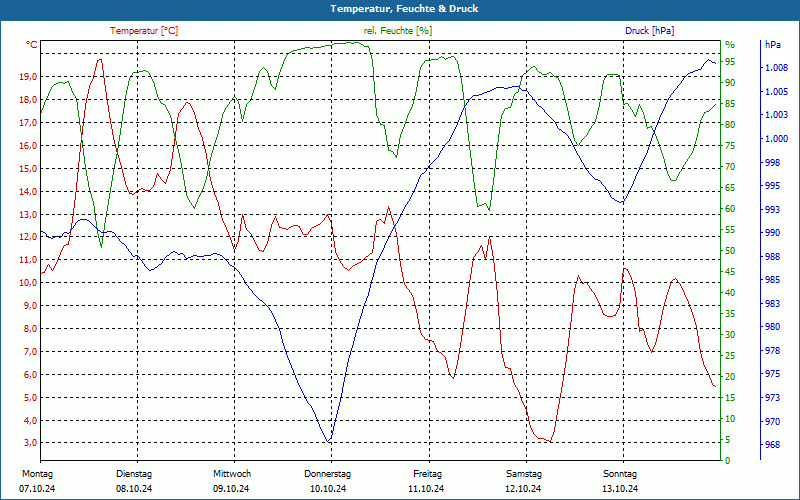800x500 pixels.
Task: Click the '8,0' temperature axis value
Action: [x=30, y=329]
